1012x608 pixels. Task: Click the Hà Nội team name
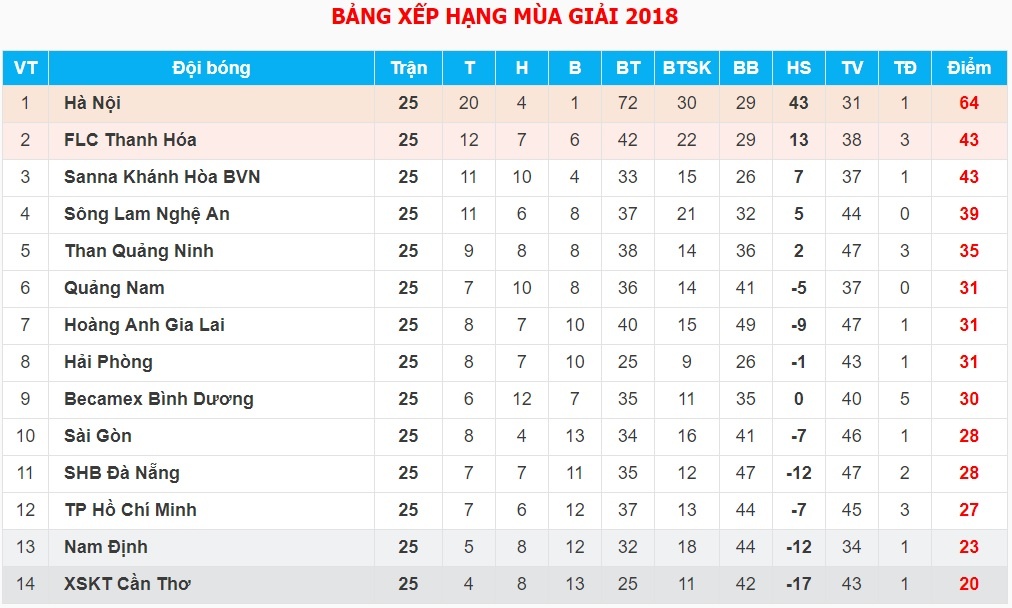[93, 103]
